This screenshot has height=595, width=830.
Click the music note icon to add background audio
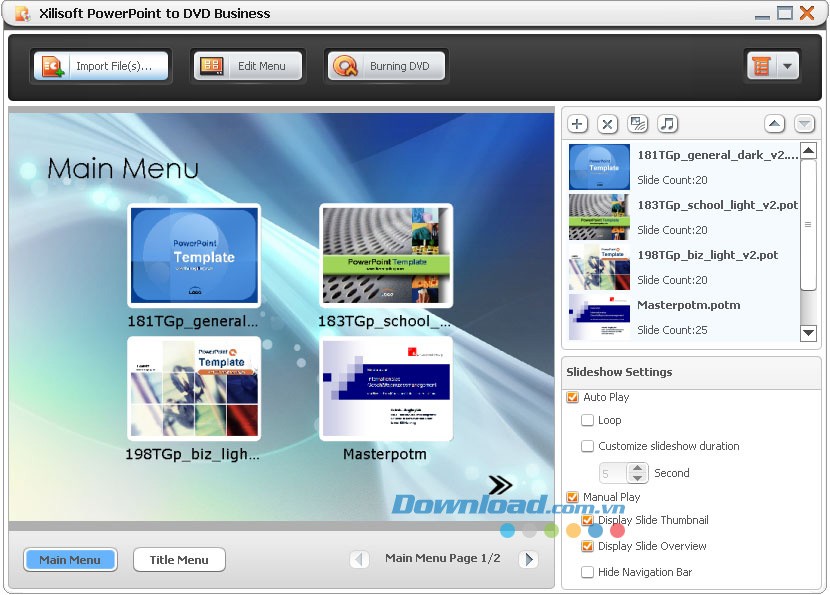(667, 123)
